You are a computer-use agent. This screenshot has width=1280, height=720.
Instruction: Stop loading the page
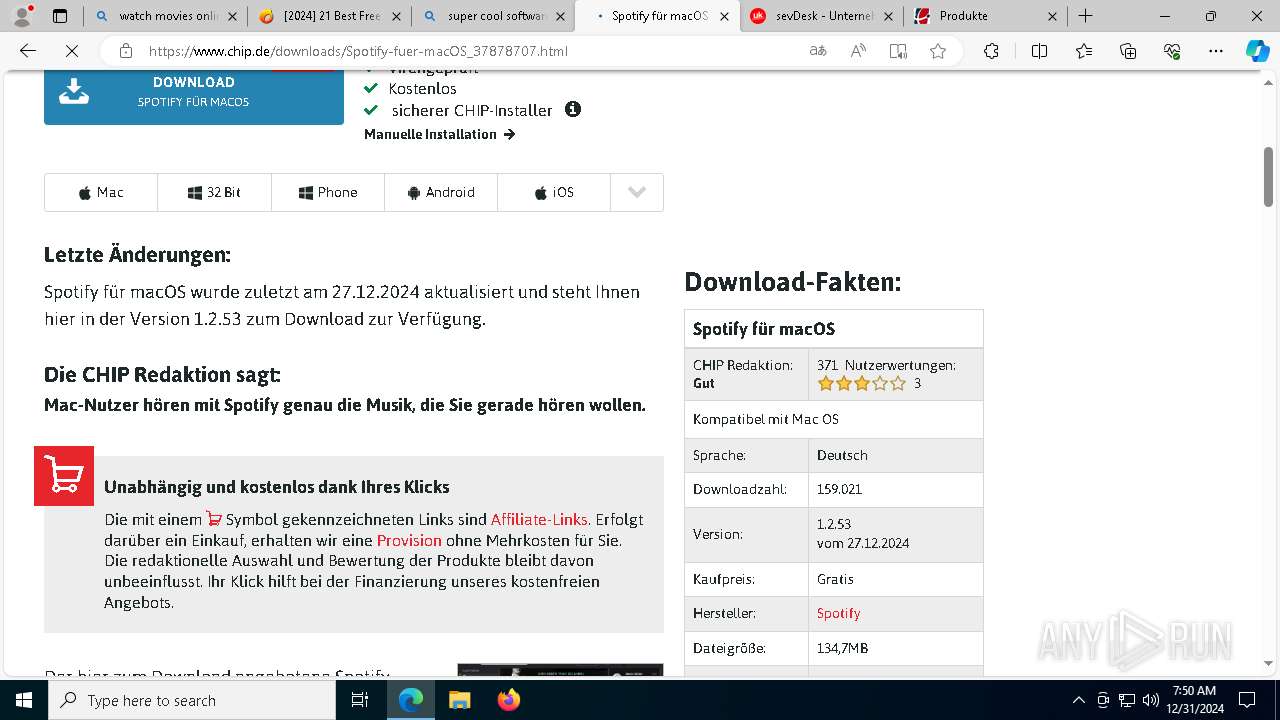tap(72, 51)
